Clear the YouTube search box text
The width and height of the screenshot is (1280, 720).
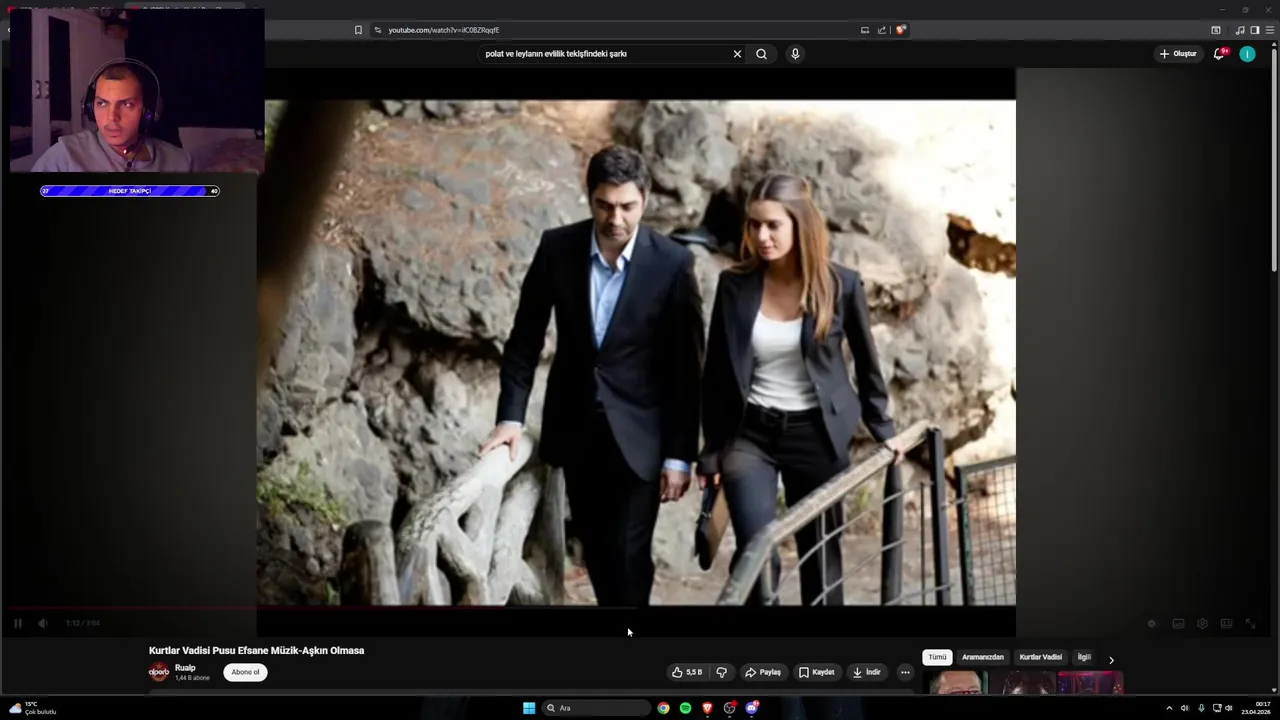(x=737, y=54)
